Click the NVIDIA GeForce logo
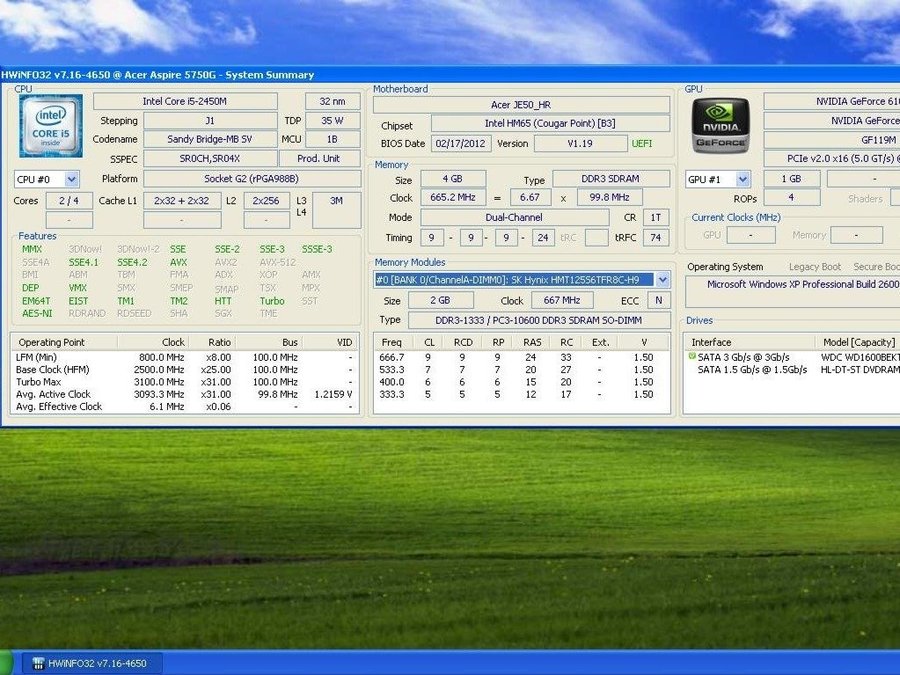Viewport: 900px width, 675px height. click(x=720, y=125)
